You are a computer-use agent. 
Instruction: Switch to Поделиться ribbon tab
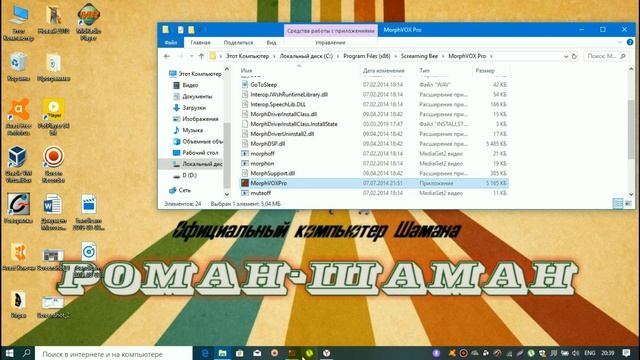coord(238,42)
